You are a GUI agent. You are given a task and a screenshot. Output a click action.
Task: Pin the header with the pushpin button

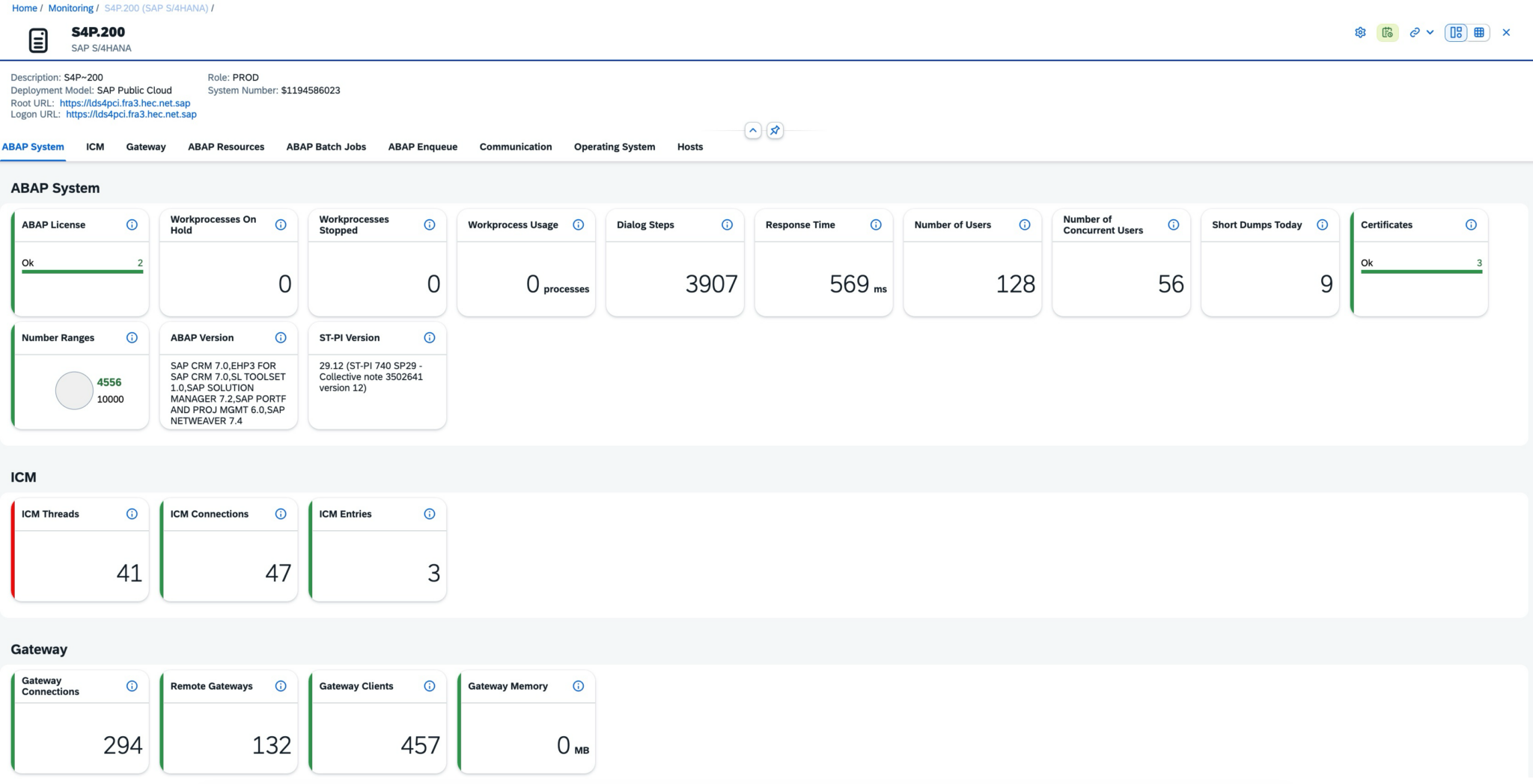click(775, 130)
